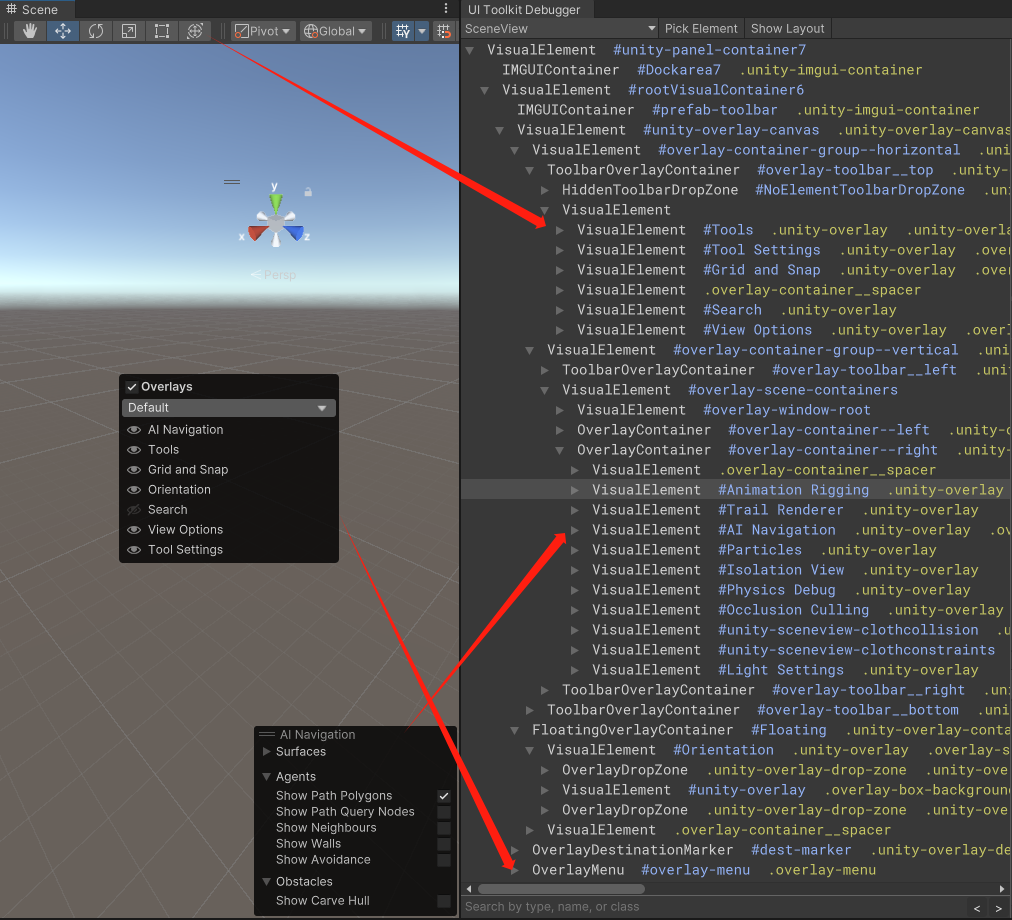Screen dimensions: 1012x920
Task: Click debugger search input field
Action: point(713,907)
